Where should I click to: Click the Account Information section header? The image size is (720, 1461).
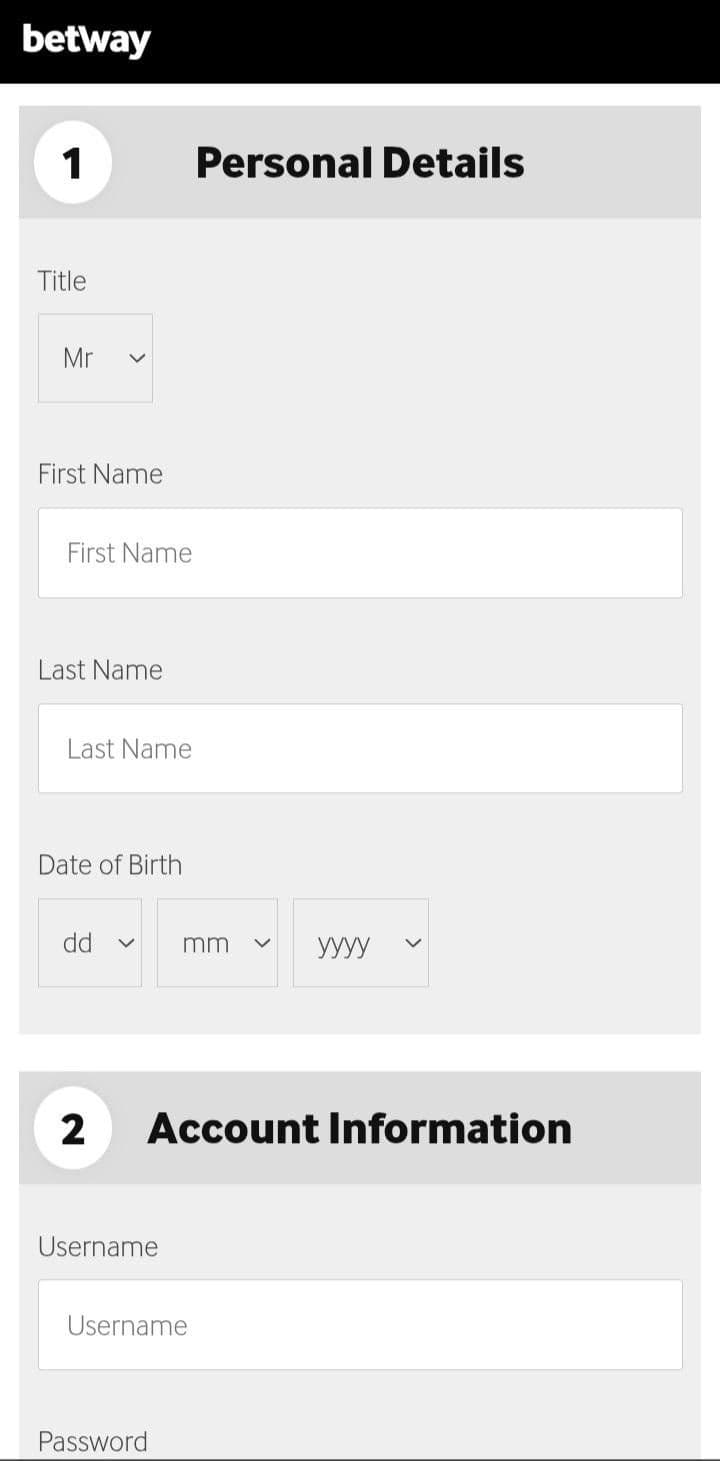point(360,1127)
